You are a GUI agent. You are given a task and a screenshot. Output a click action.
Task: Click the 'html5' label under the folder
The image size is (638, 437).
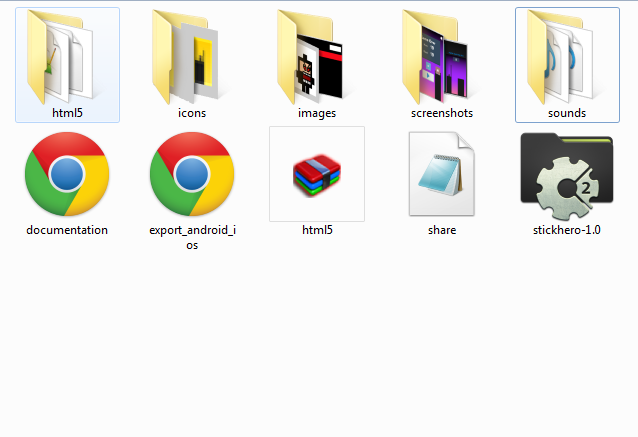pos(67,113)
